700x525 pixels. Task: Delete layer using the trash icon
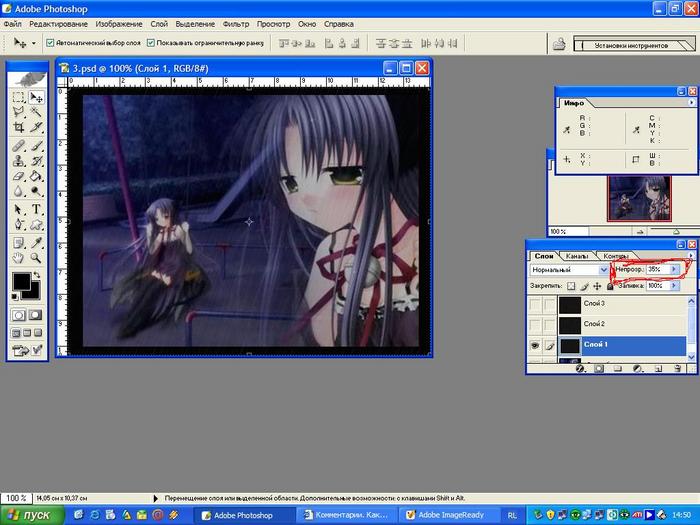pyautogui.click(x=678, y=369)
